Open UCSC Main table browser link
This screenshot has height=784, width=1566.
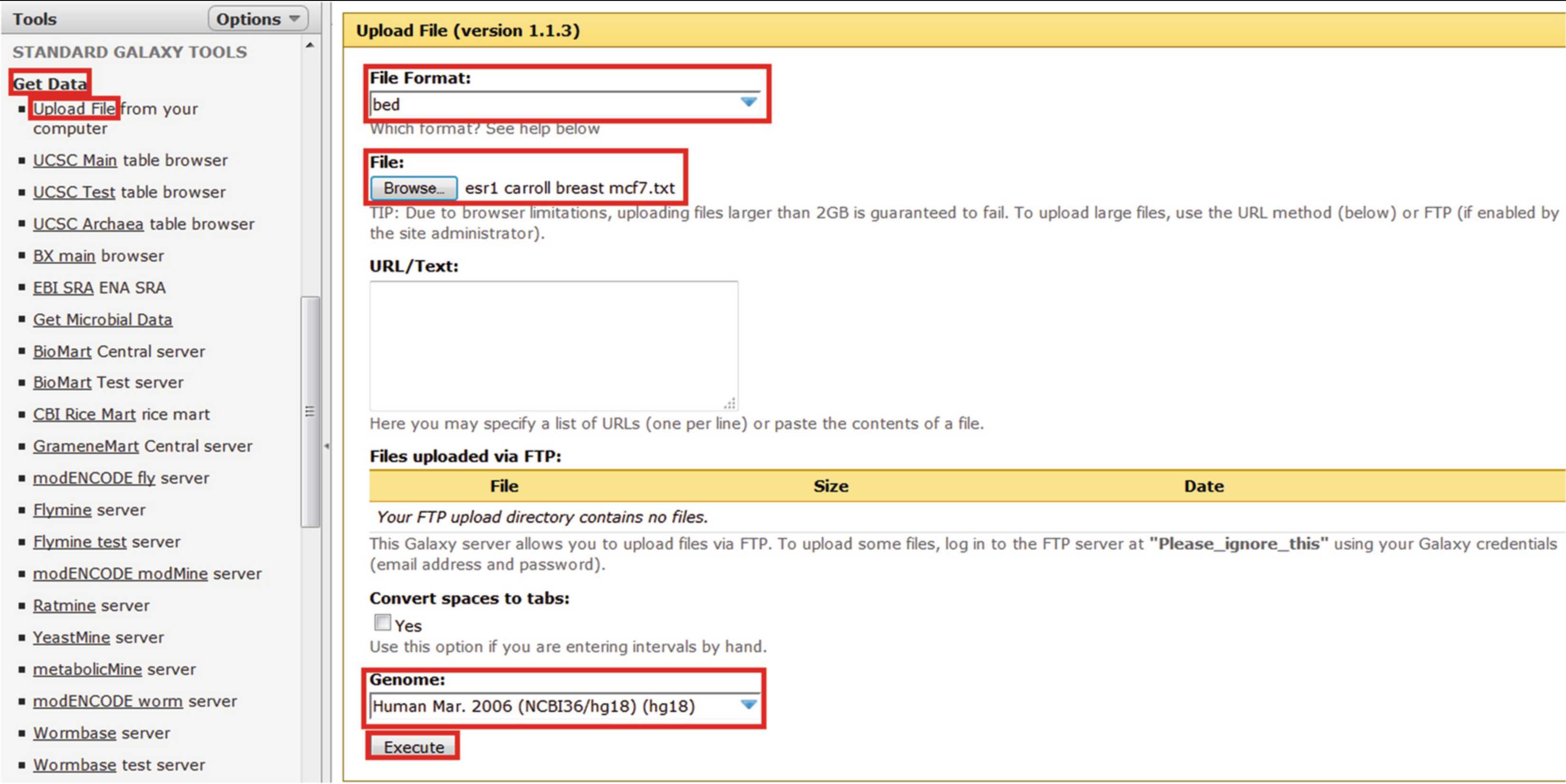click(x=75, y=160)
